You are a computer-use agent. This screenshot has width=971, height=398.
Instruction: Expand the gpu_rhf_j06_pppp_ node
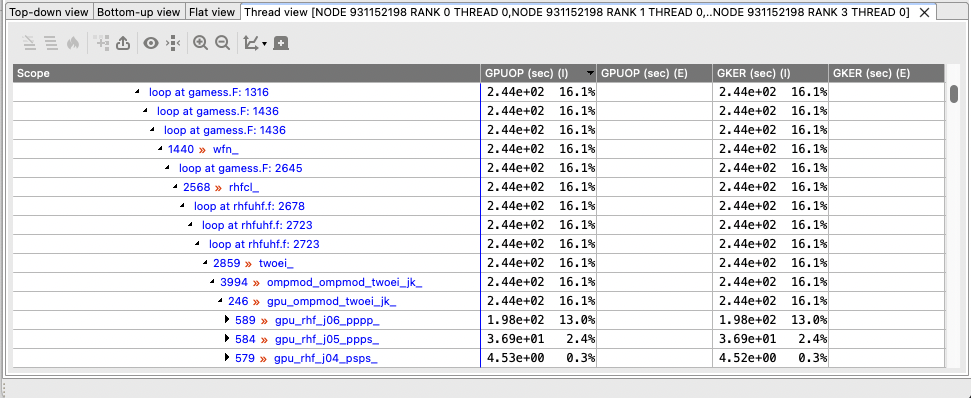tap(227, 321)
